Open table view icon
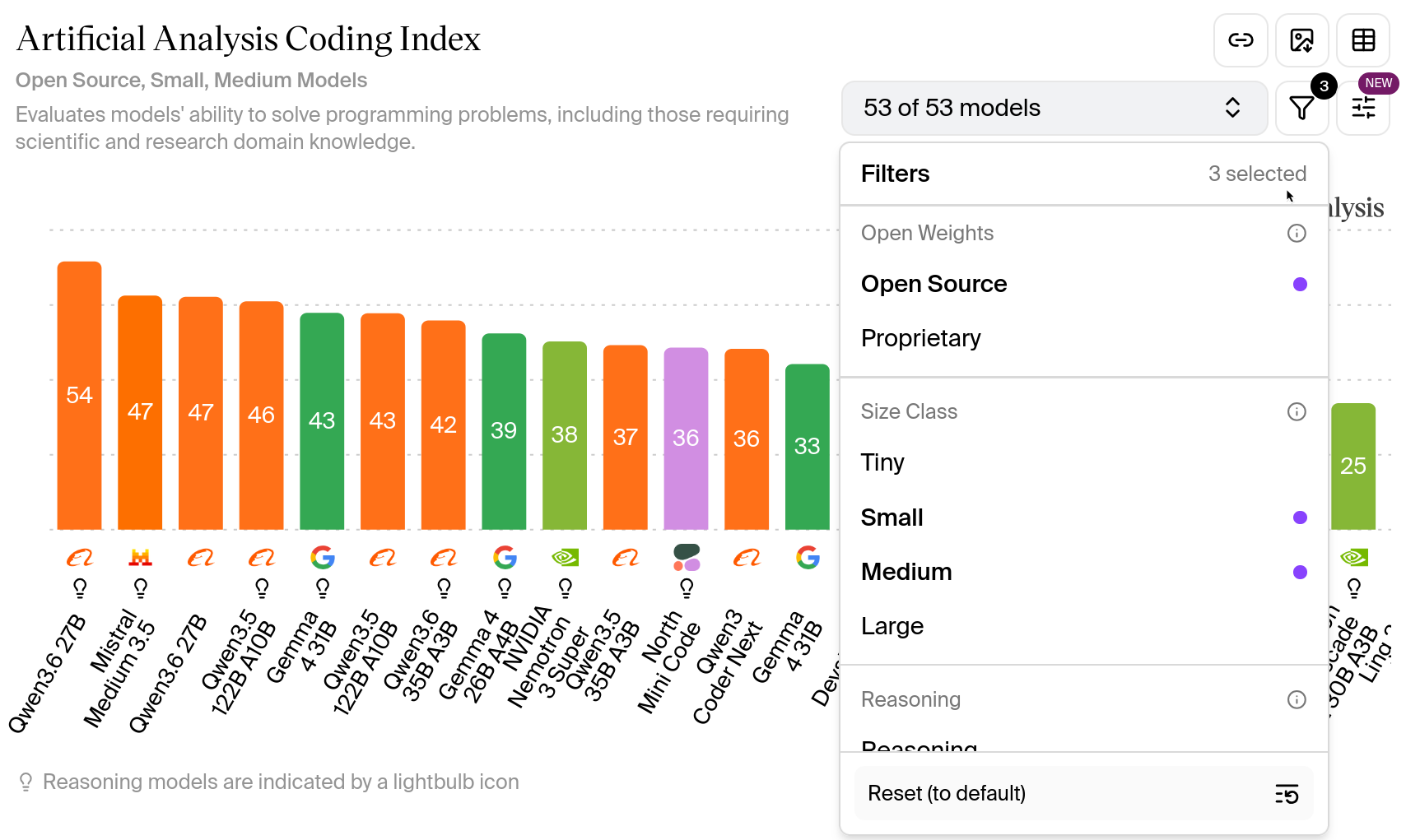The height and width of the screenshot is (840, 1420). (1363, 40)
